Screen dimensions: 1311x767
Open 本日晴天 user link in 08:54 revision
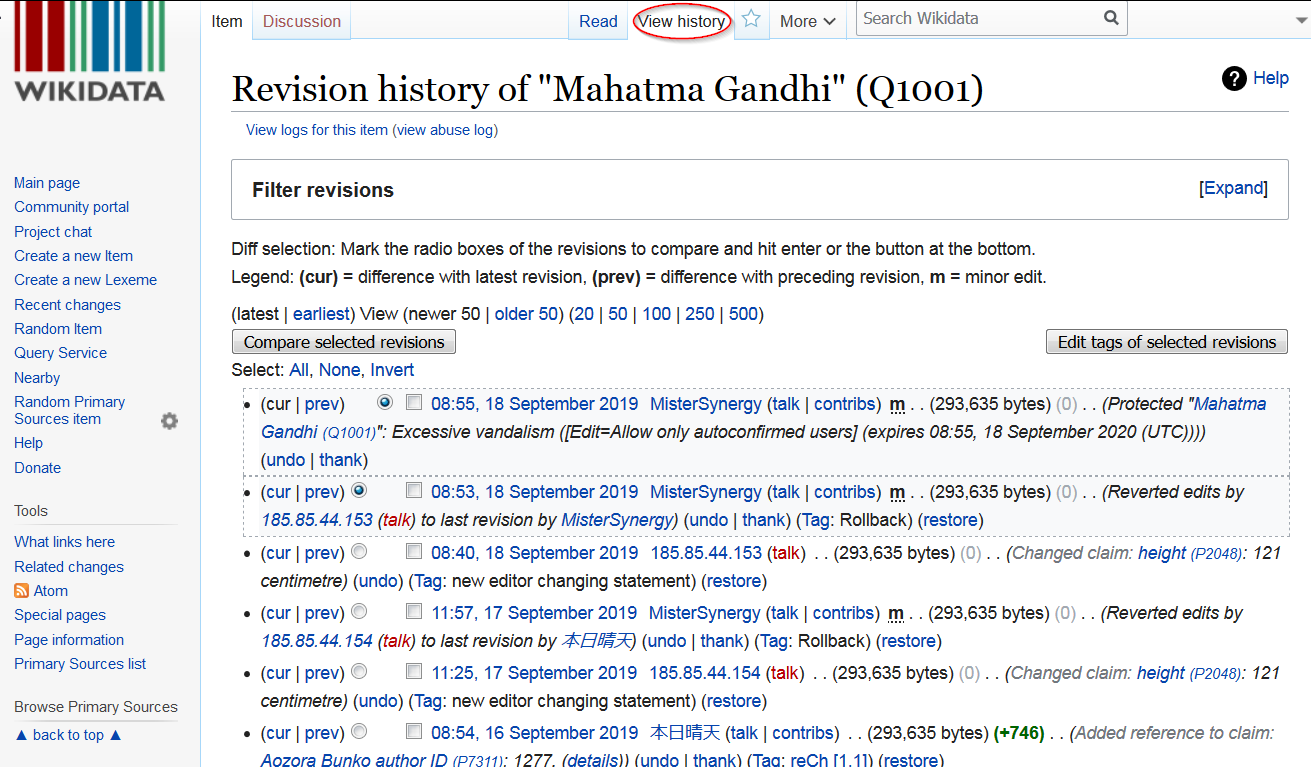tap(684, 733)
